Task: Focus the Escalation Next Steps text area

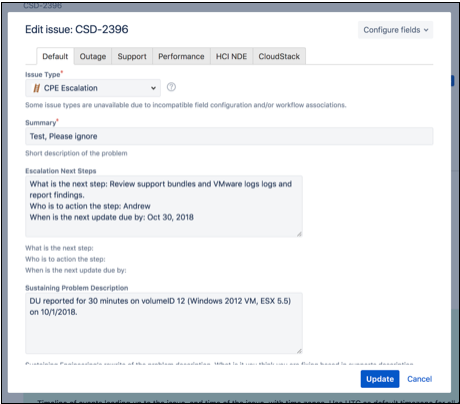Action: [164, 206]
